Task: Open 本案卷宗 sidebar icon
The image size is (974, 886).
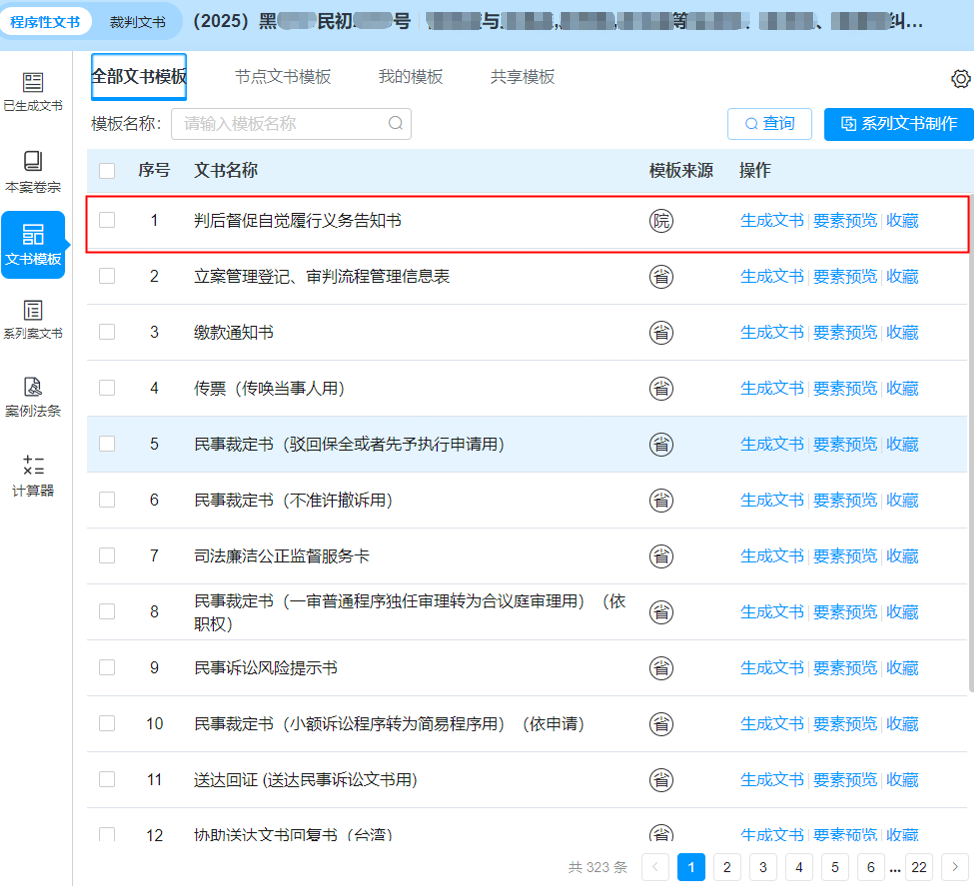Action: coord(33,170)
